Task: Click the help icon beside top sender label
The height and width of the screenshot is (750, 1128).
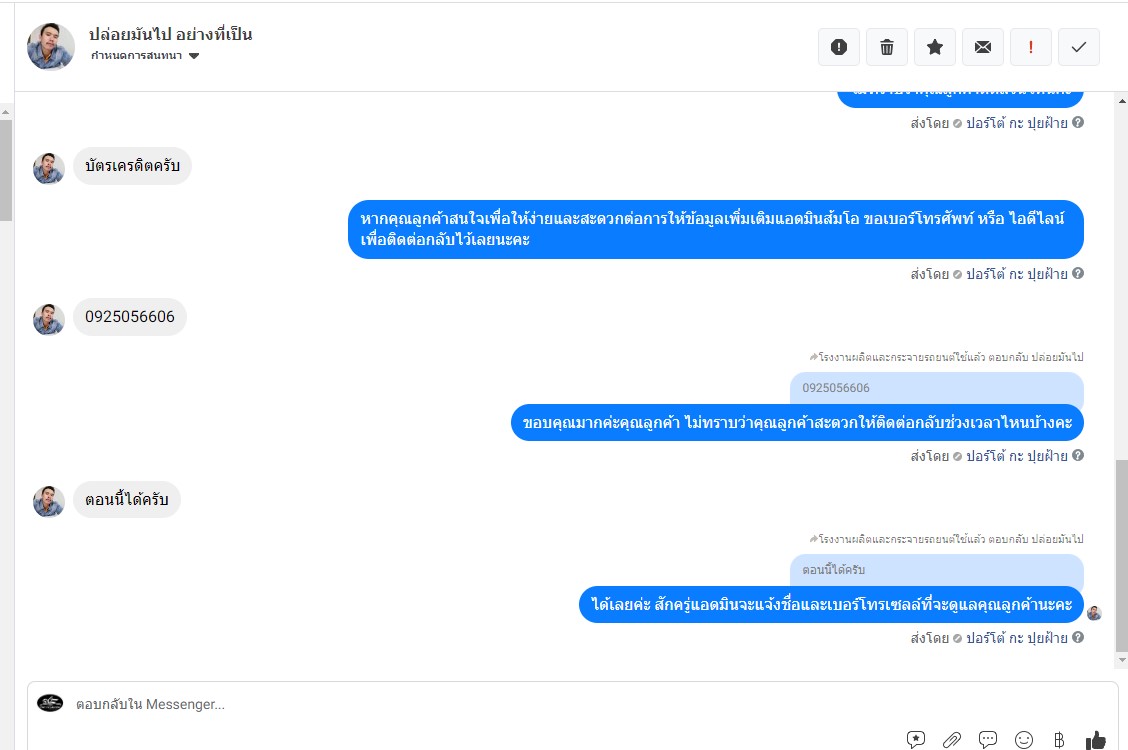Action: point(1078,122)
